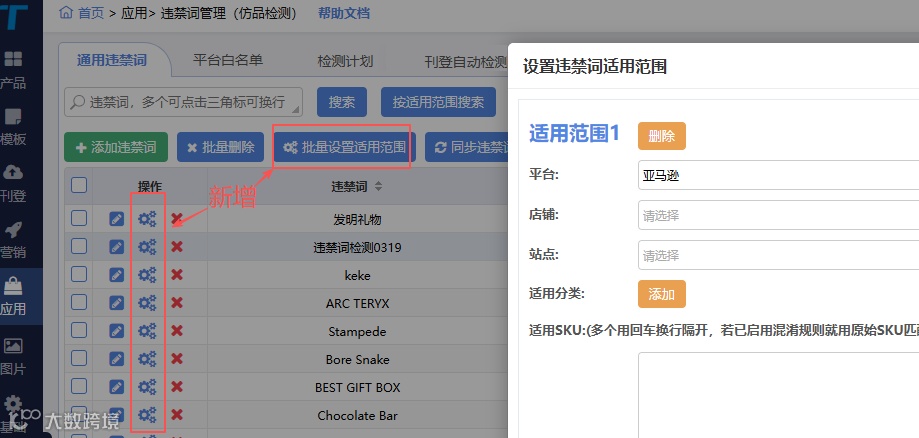Open scope settings gear for Stampede

pos(147,331)
